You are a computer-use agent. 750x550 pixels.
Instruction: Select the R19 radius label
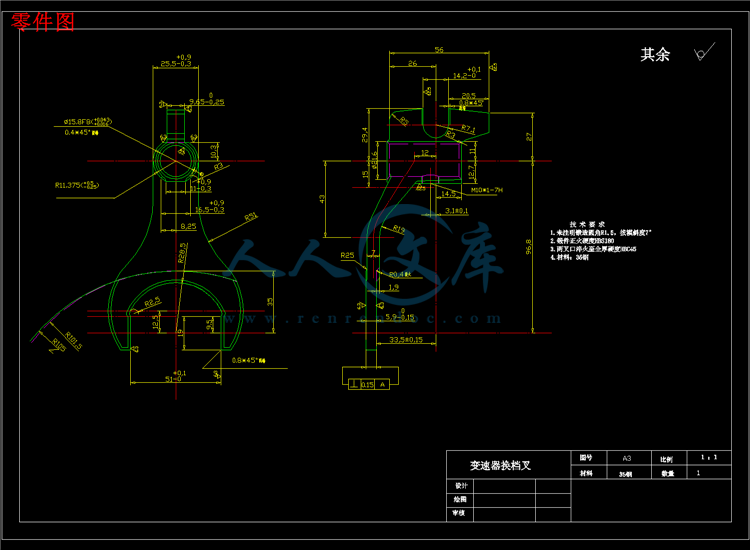click(399, 229)
